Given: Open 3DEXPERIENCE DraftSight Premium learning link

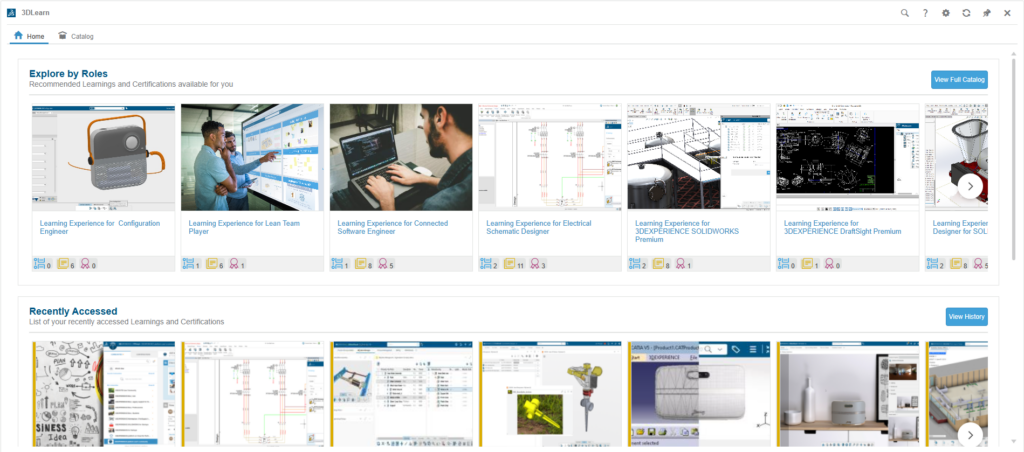Looking at the screenshot, I should pos(842,227).
